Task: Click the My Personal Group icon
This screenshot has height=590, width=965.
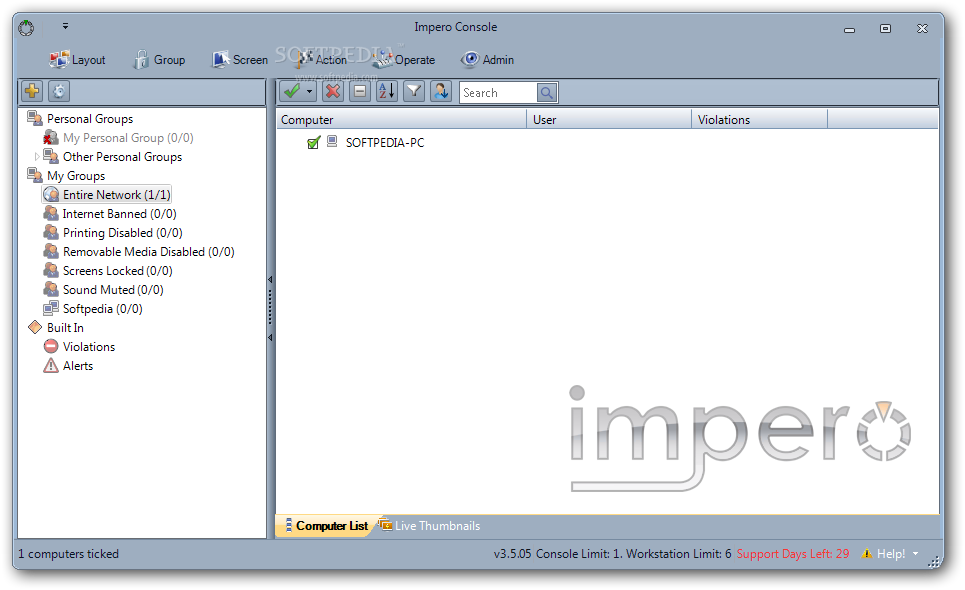Action: (51, 137)
